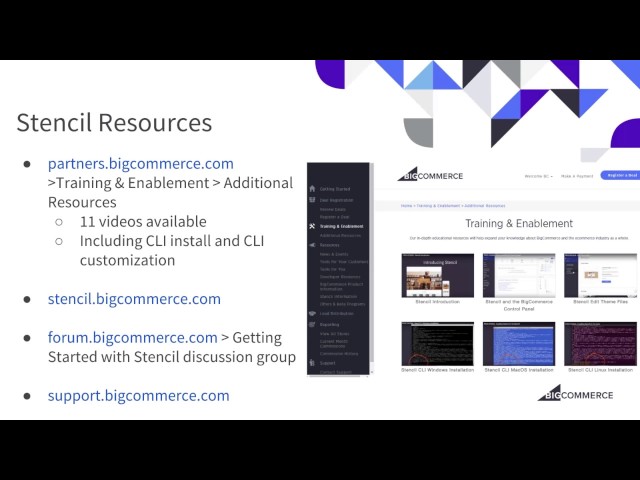This screenshot has width=640, height=480.
Task: Open Support in the sidebar
Action: tap(327, 363)
